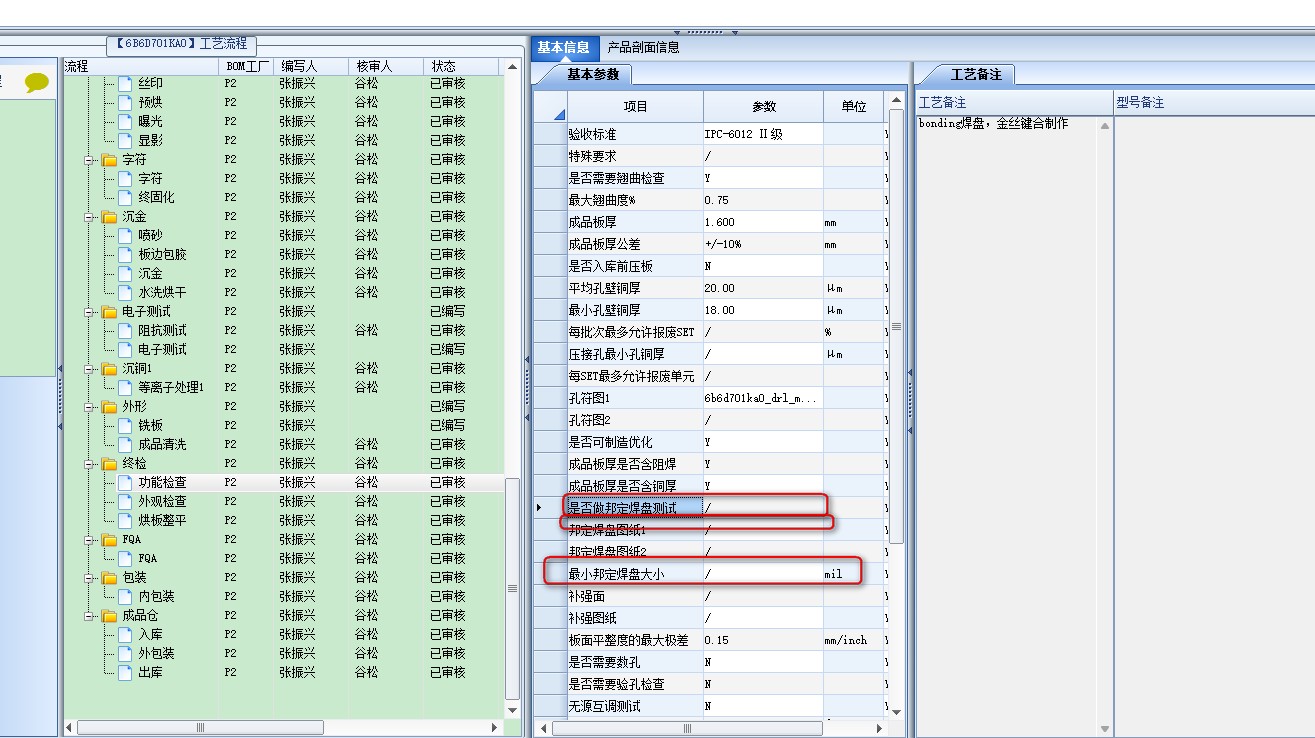Click the 沉铜1 folder icon
This screenshot has height=738, width=1315.
(109, 368)
